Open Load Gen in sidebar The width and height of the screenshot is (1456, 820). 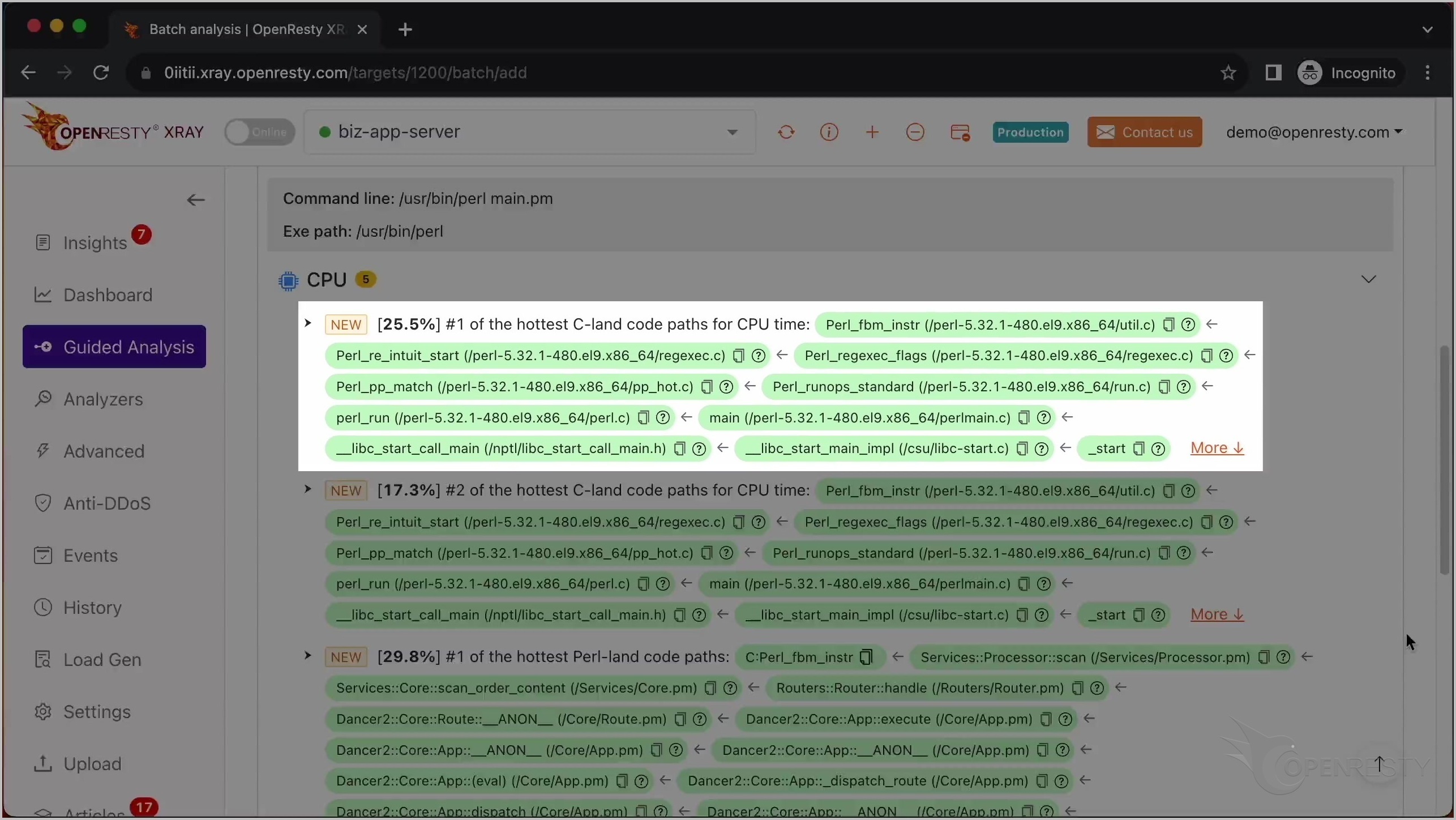(x=88, y=659)
